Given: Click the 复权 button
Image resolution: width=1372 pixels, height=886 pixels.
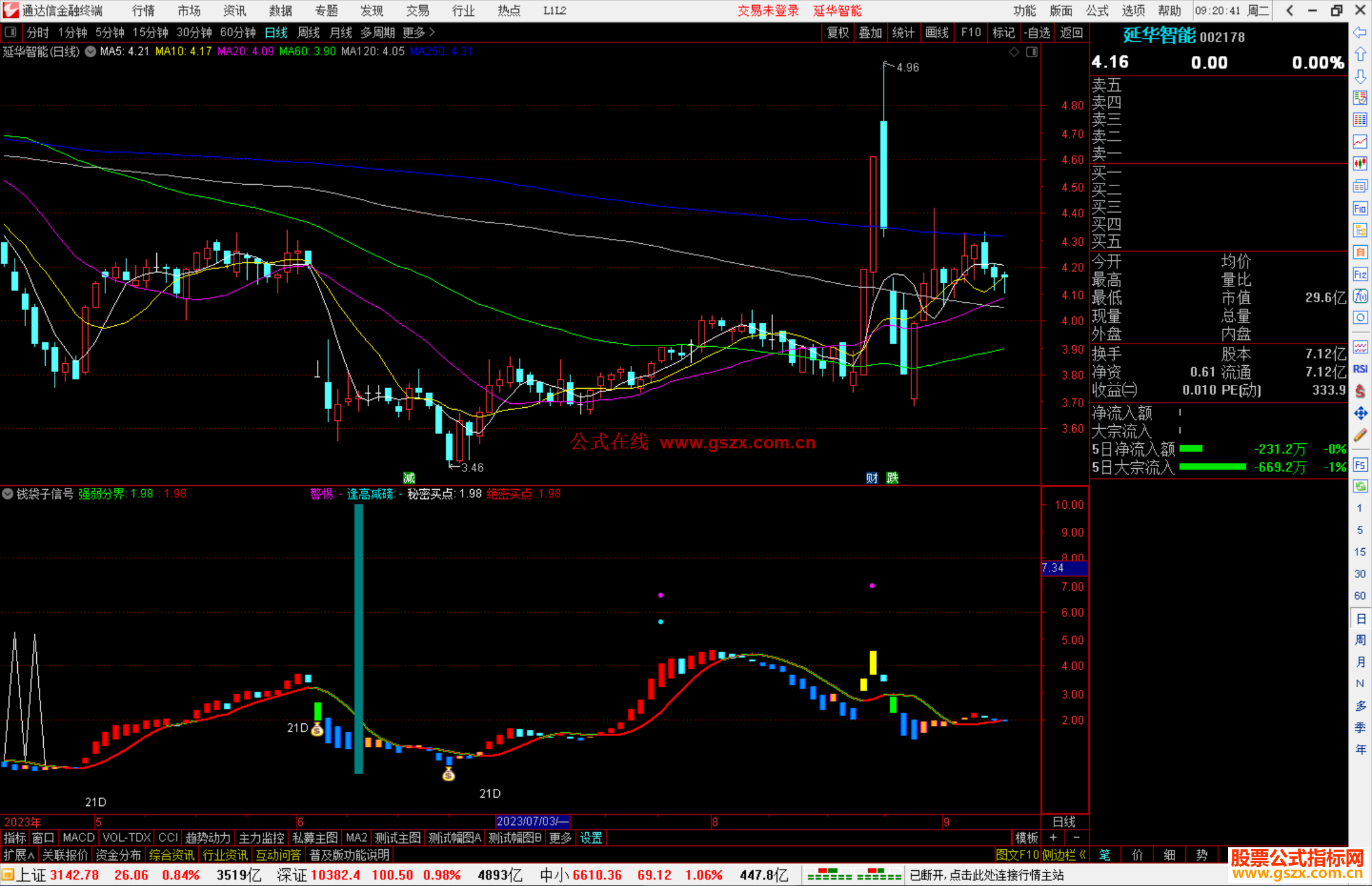Looking at the screenshot, I should click(838, 32).
